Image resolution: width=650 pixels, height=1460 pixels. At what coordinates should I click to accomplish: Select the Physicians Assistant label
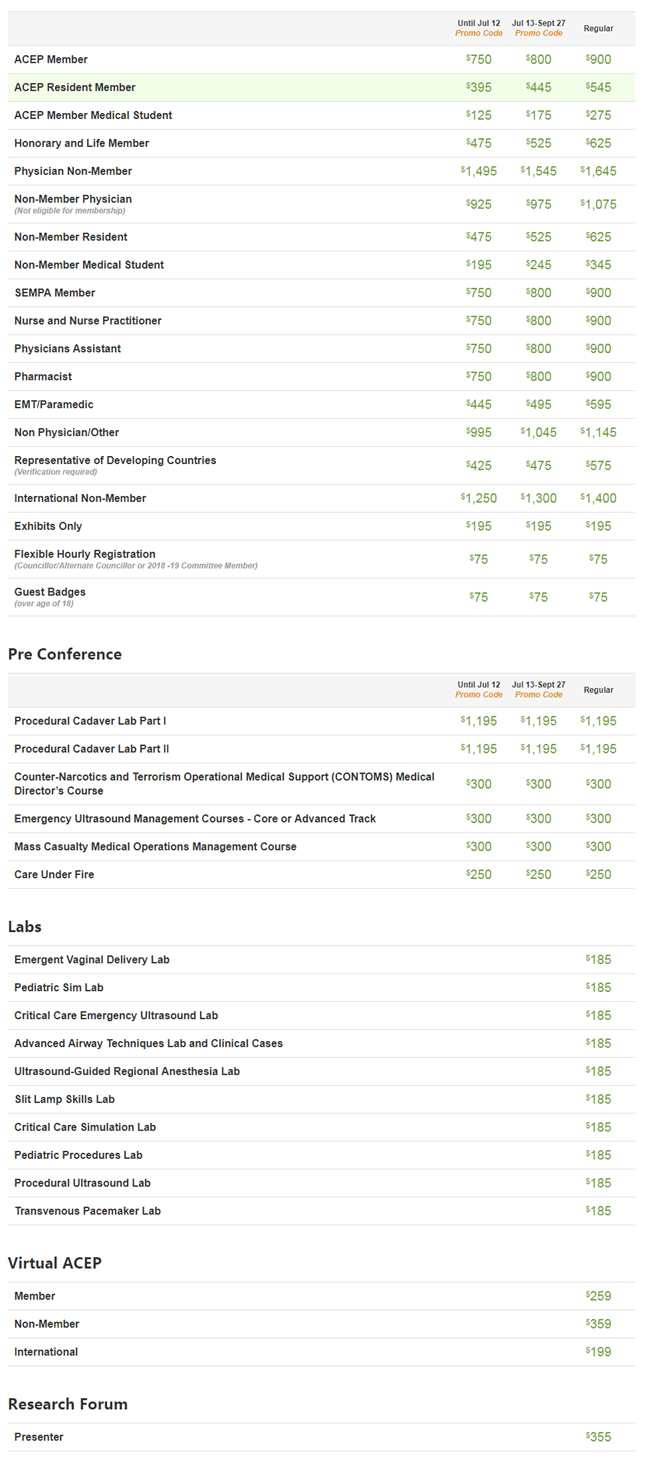tap(67, 350)
